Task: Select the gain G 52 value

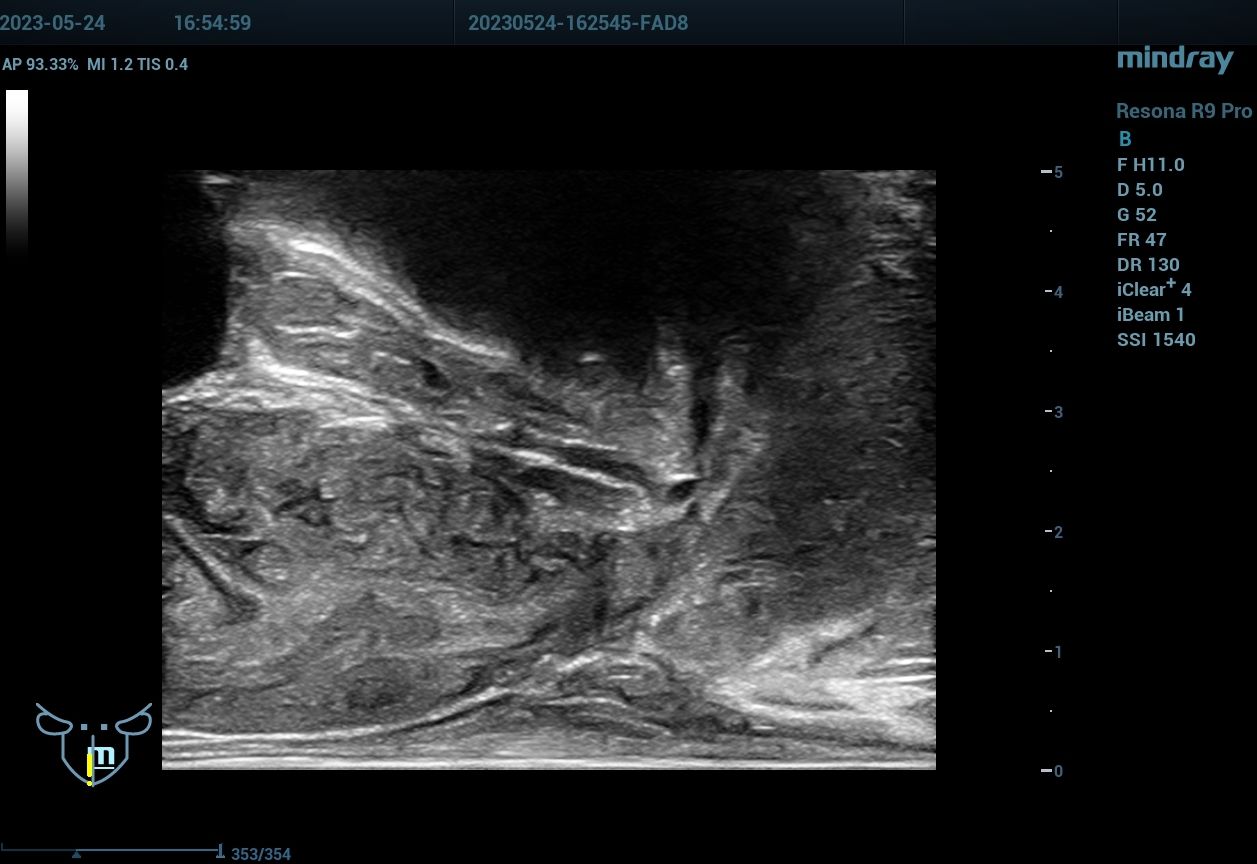Action: pos(1136,215)
